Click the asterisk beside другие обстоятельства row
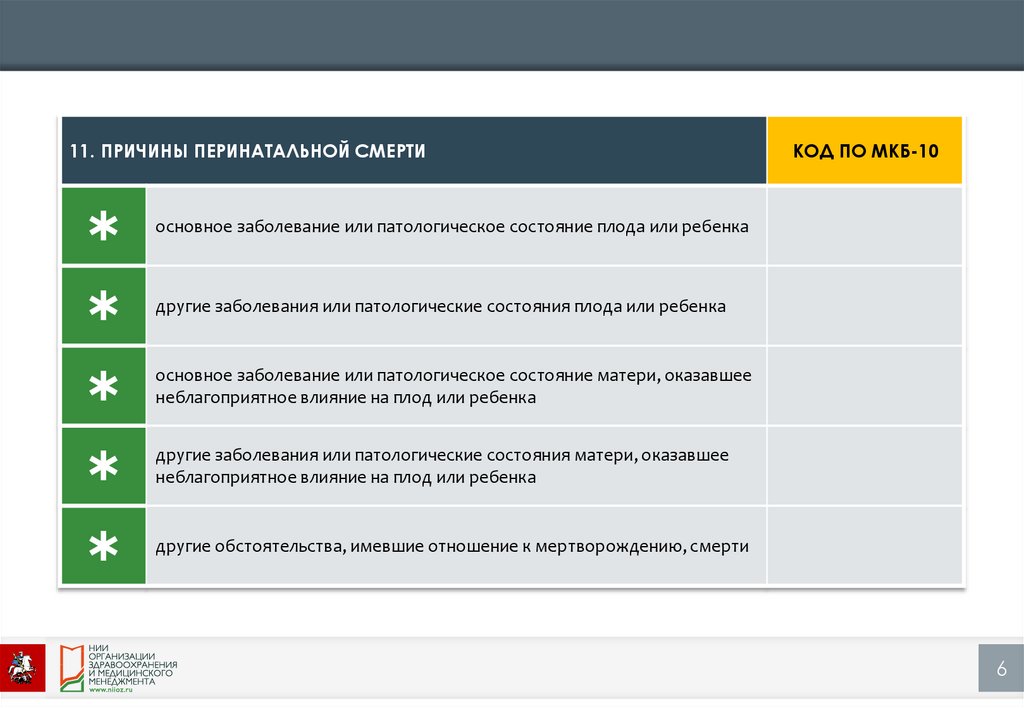Viewport: 1024px width, 708px height. click(x=103, y=546)
